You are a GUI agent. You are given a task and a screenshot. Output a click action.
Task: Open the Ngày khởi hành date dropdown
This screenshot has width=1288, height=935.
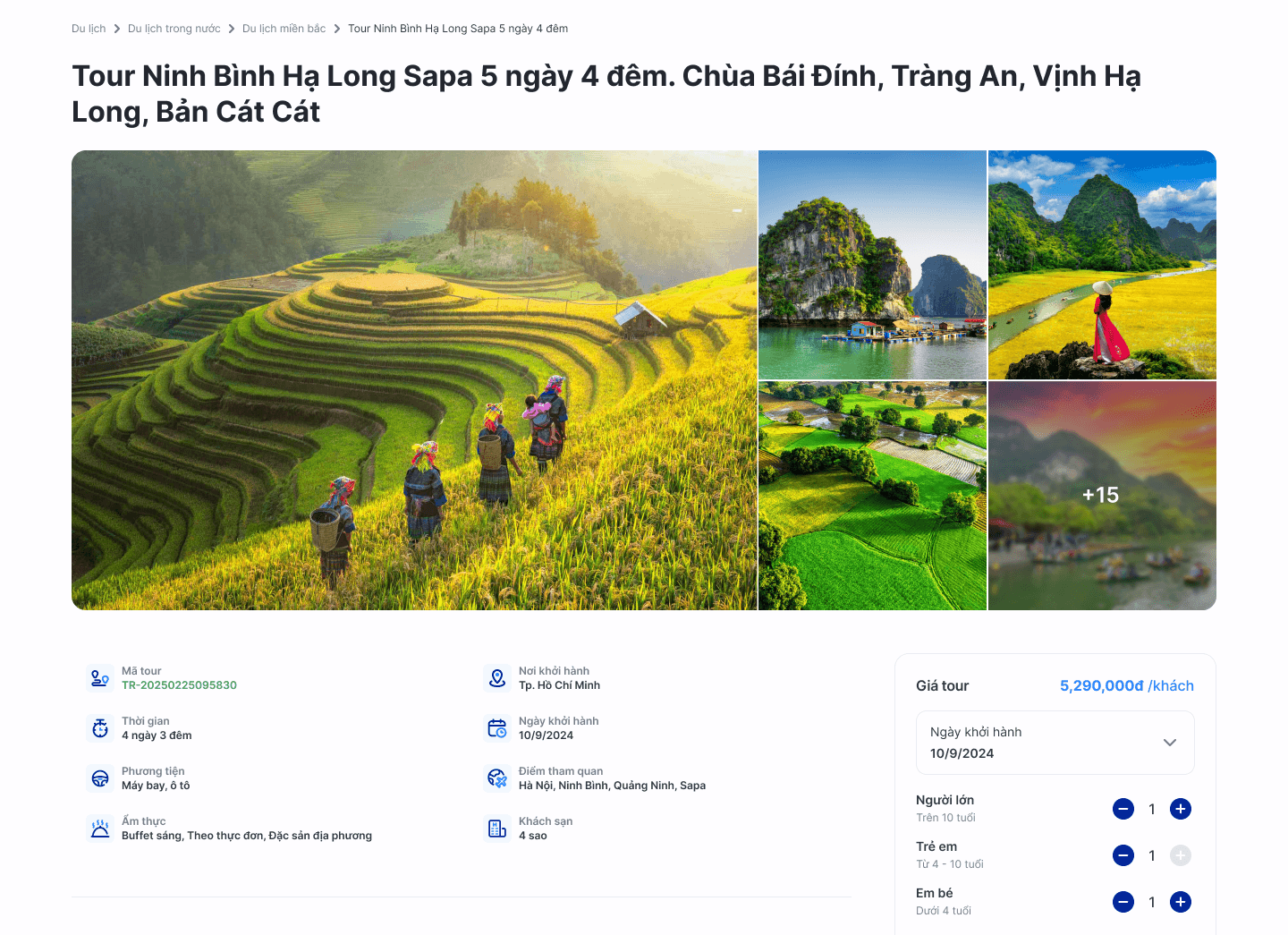[x=1055, y=743]
